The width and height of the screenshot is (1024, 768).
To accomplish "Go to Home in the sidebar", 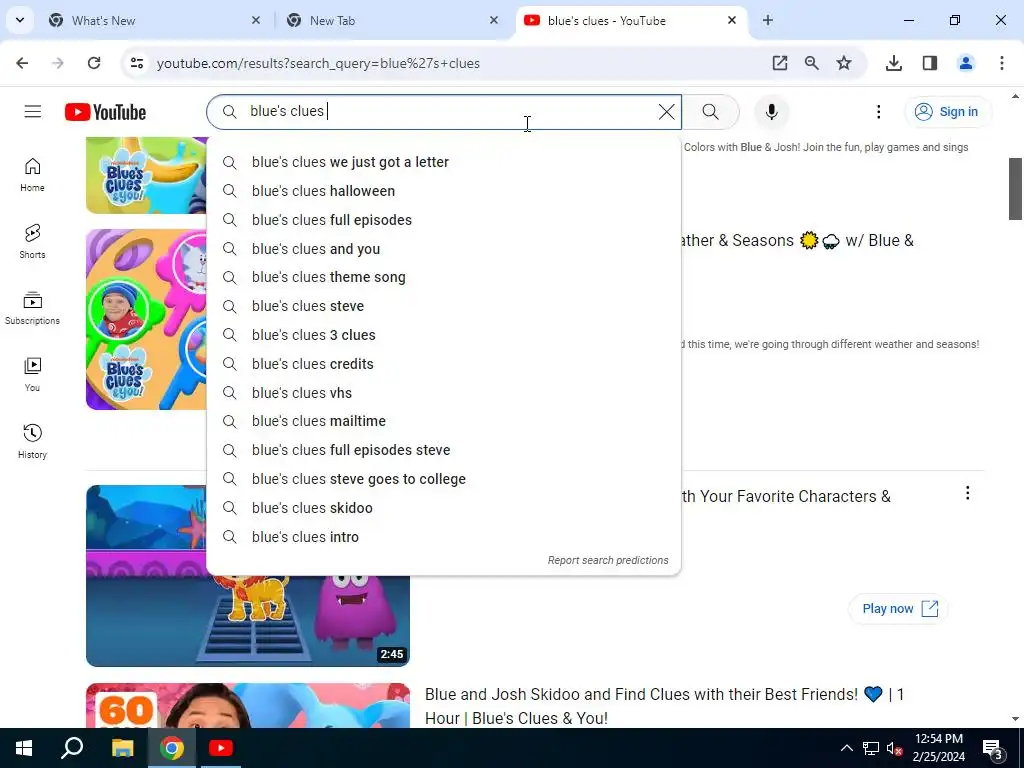I will [32, 174].
